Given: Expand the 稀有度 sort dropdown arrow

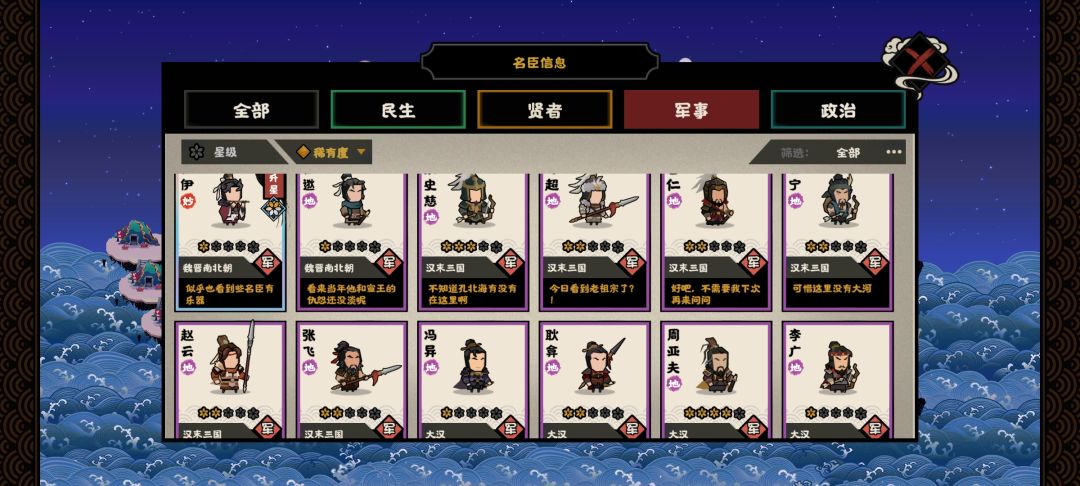Looking at the screenshot, I should point(361,152).
